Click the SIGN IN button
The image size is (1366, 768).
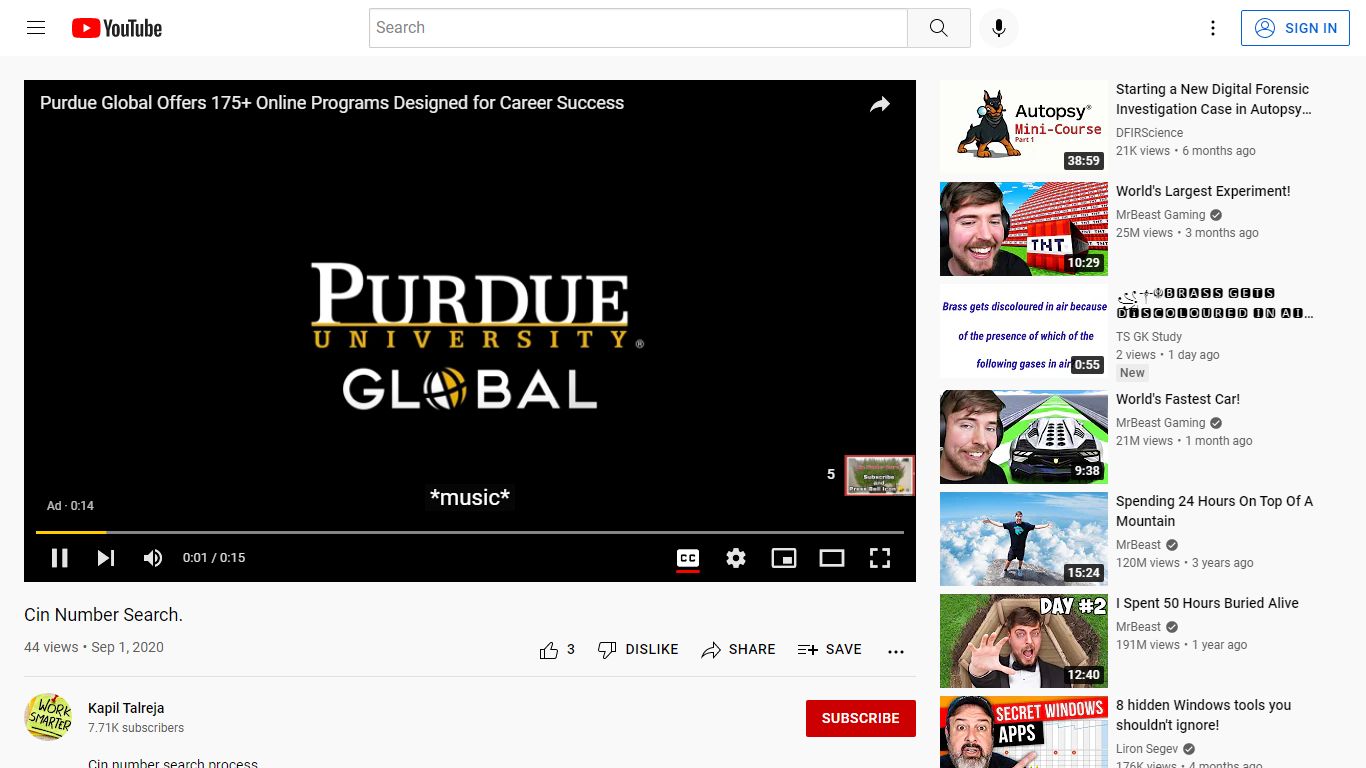[x=1295, y=28]
